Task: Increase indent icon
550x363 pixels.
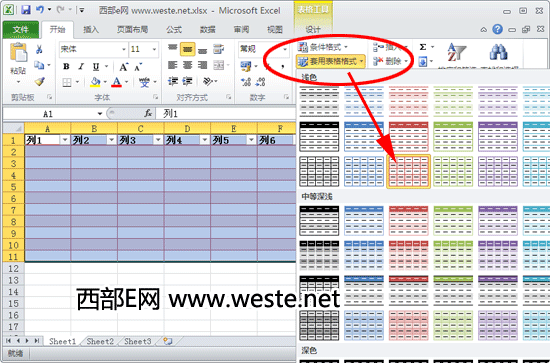Action: coord(187,82)
